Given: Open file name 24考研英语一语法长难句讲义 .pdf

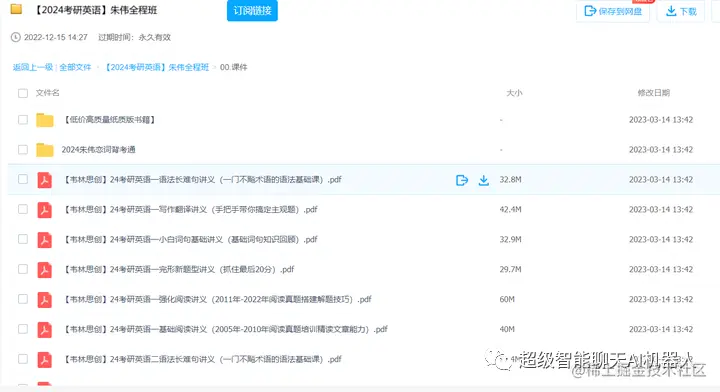Looking at the screenshot, I should (202, 179).
